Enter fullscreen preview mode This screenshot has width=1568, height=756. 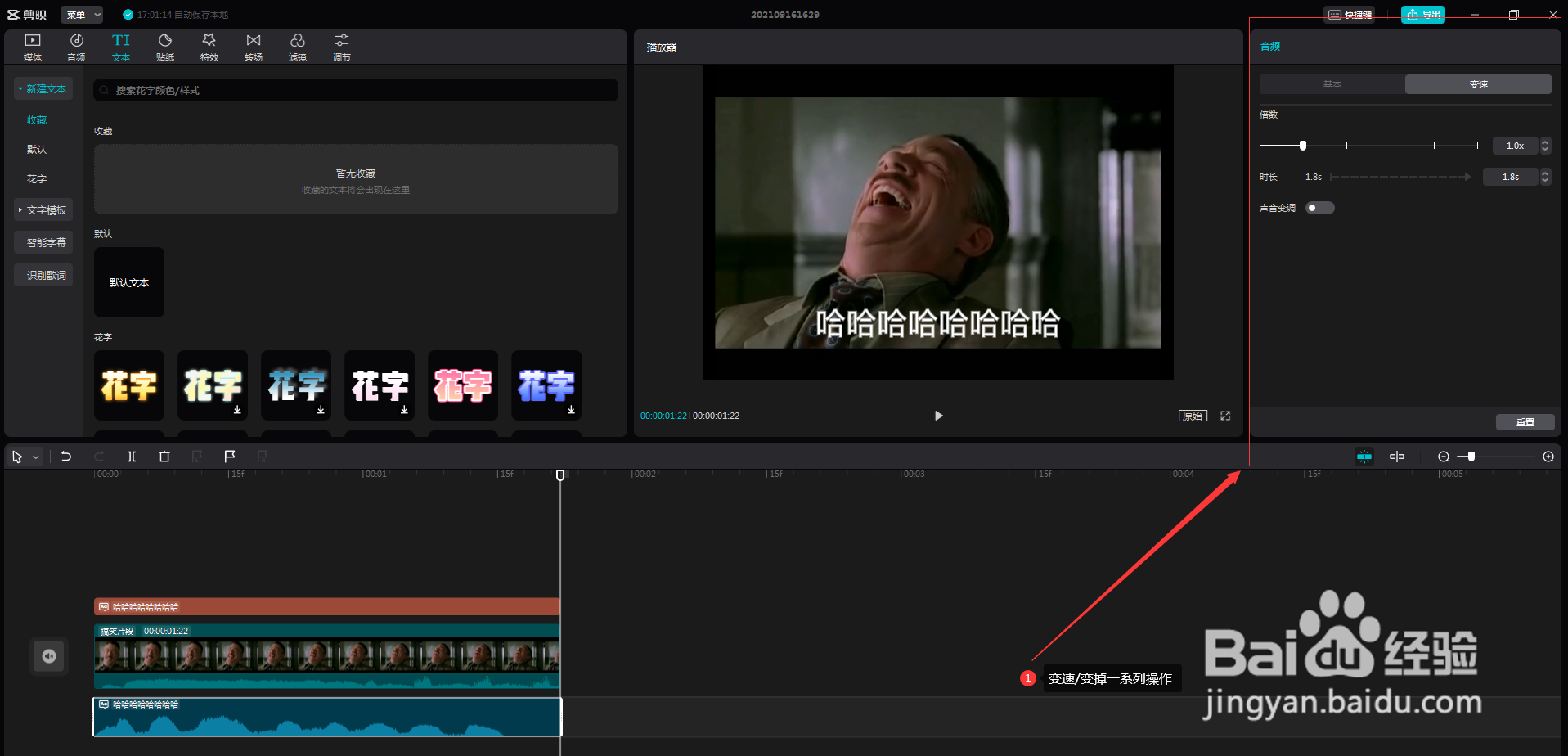pyautogui.click(x=1225, y=416)
